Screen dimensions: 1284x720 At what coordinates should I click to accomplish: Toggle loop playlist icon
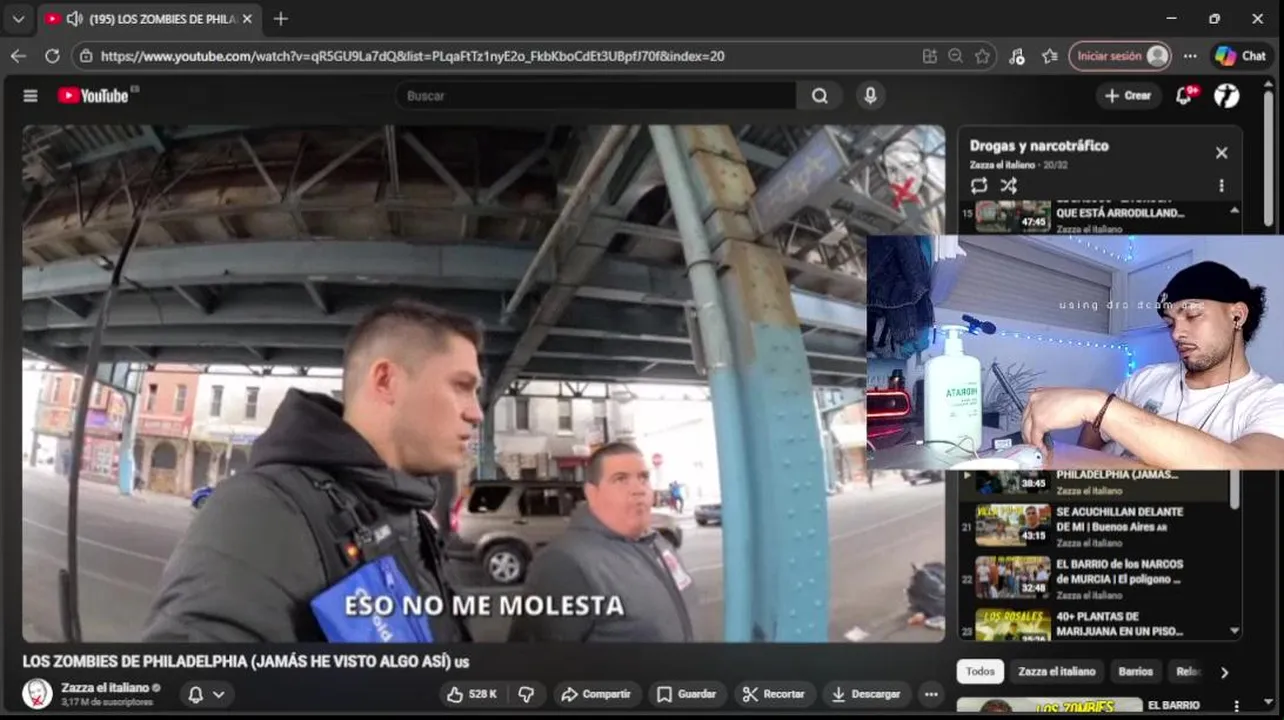pos(979,185)
